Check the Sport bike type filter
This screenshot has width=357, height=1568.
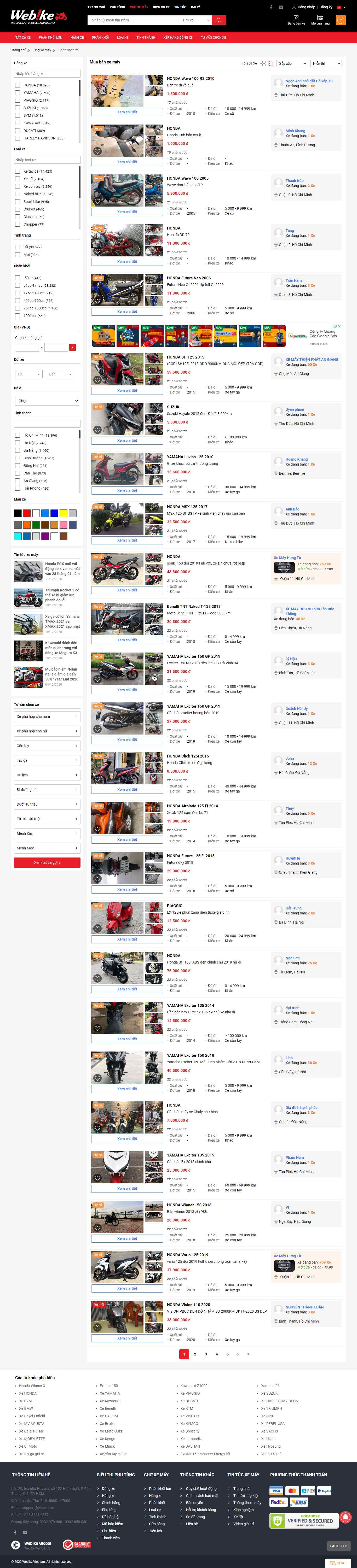pyautogui.click(x=18, y=202)
